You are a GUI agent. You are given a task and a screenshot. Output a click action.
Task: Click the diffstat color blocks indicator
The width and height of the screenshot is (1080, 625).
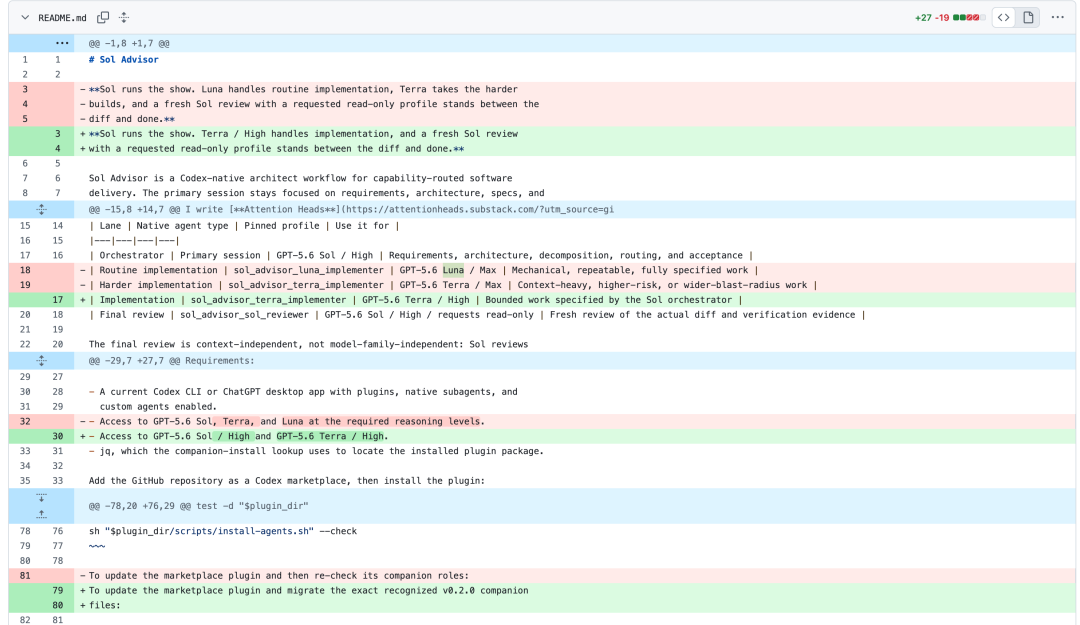point(969,17)
